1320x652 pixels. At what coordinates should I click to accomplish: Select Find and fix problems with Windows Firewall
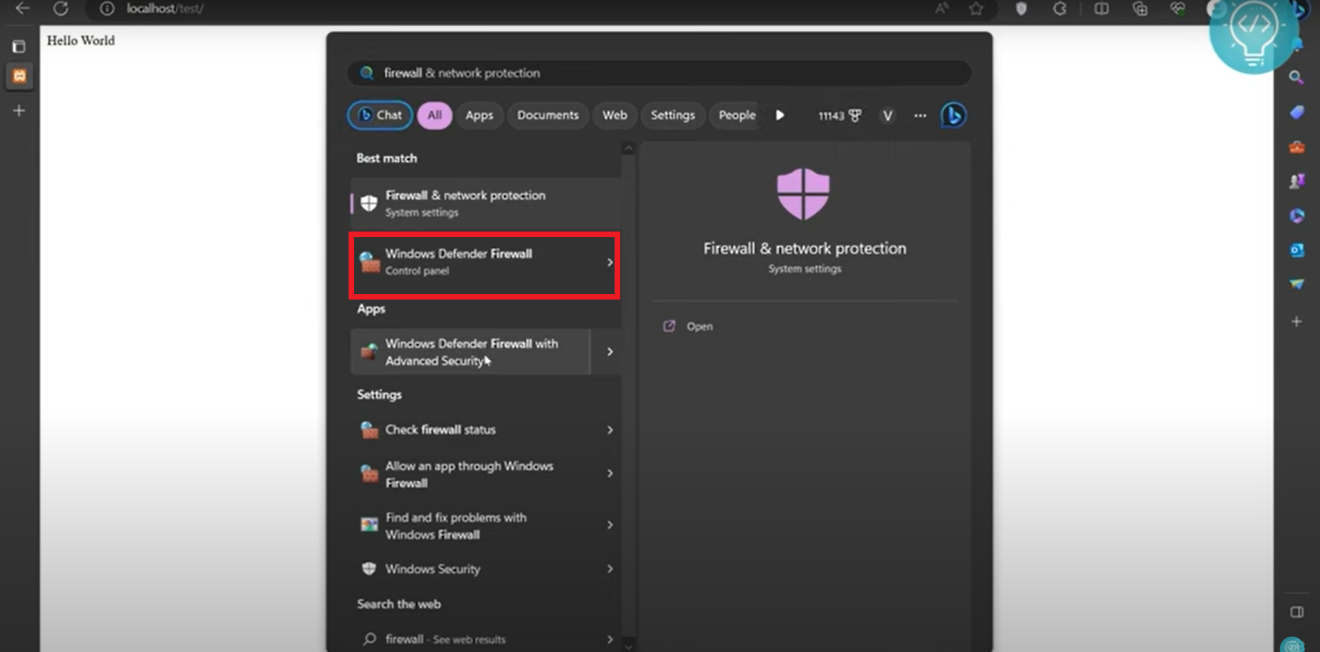coord(470,526)
